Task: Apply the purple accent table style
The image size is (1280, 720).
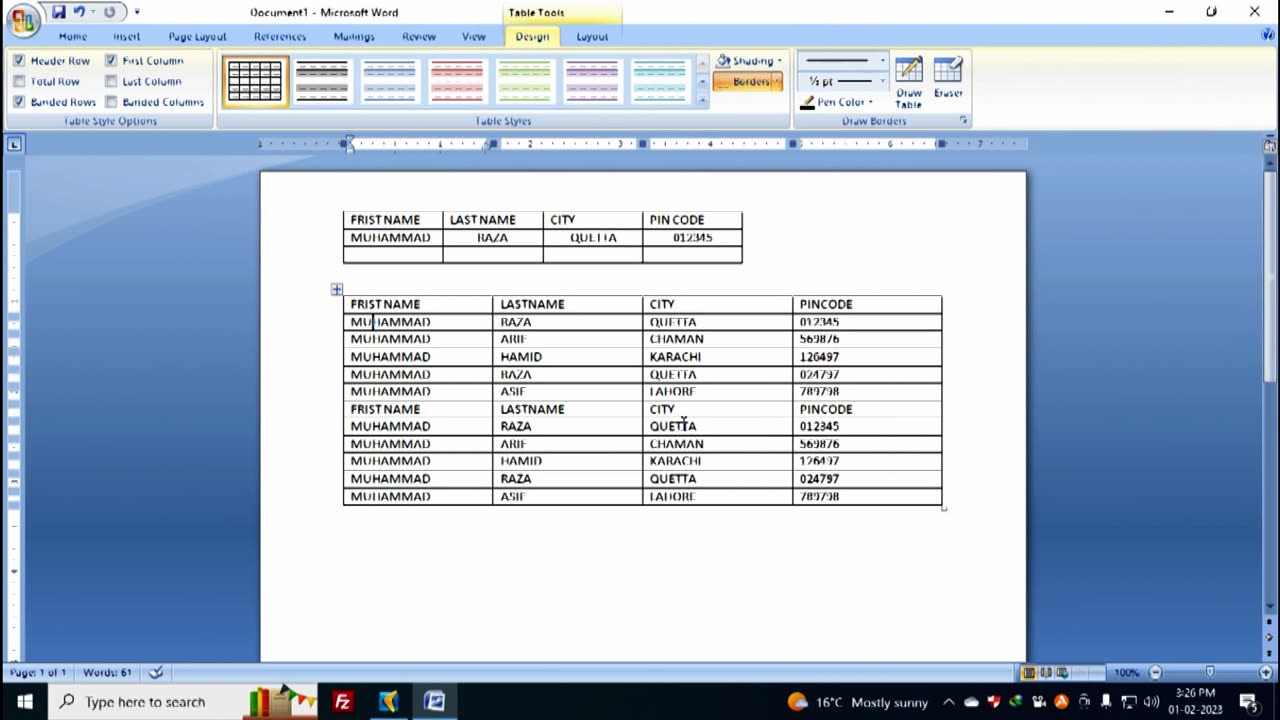Action: coord(592,81)
